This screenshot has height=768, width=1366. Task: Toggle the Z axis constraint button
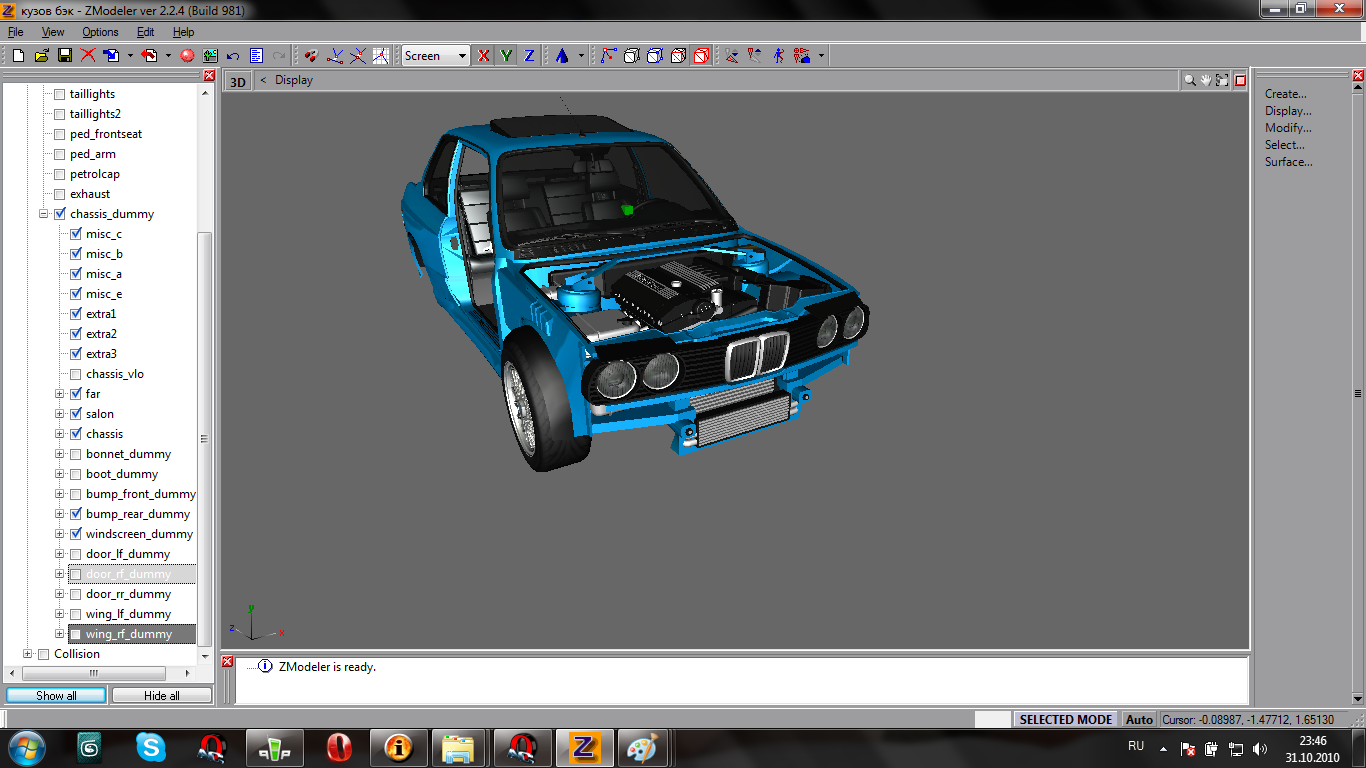click(x=529, y=56)
